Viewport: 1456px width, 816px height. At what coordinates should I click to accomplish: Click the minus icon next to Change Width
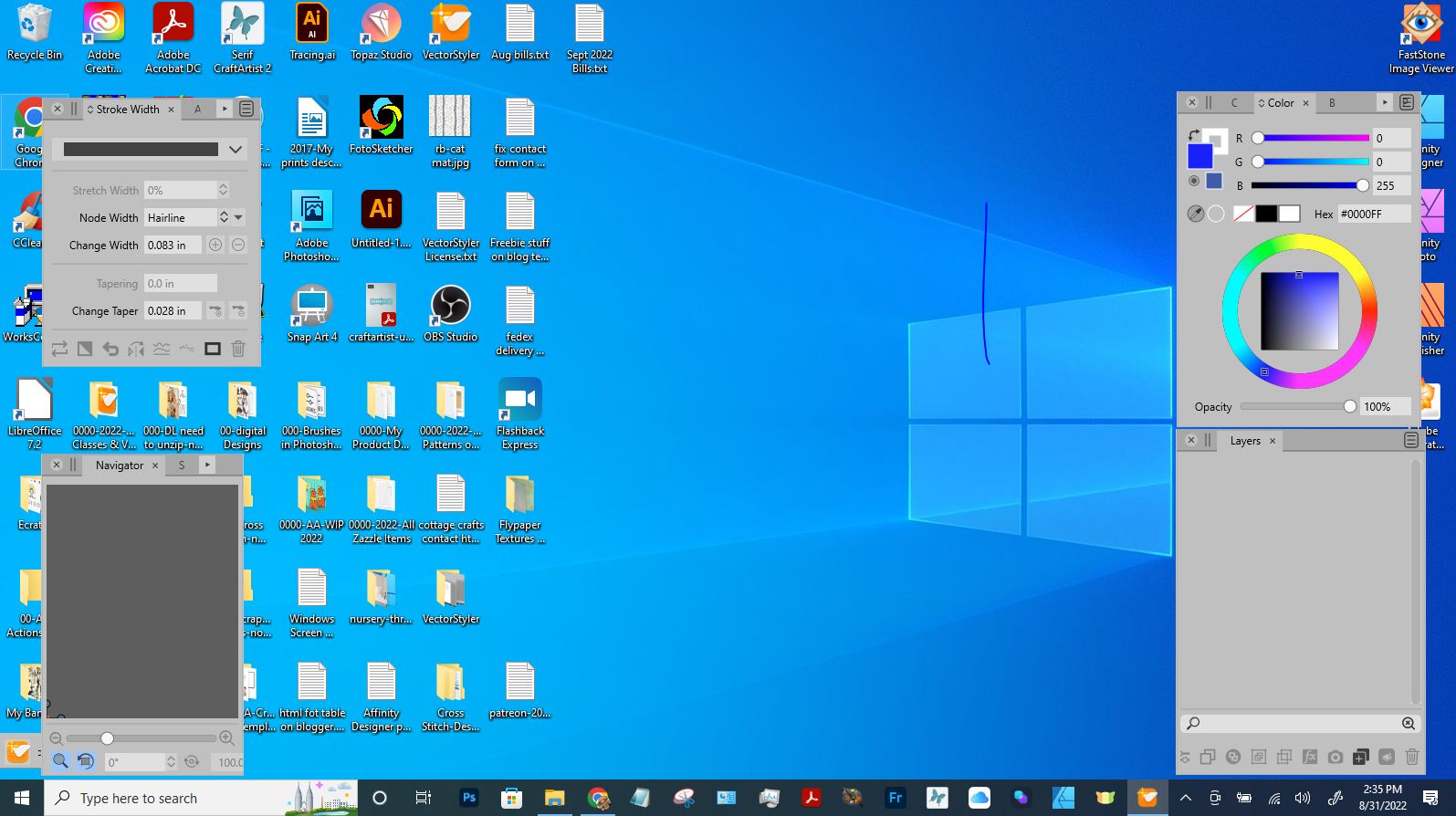point(238,245)
